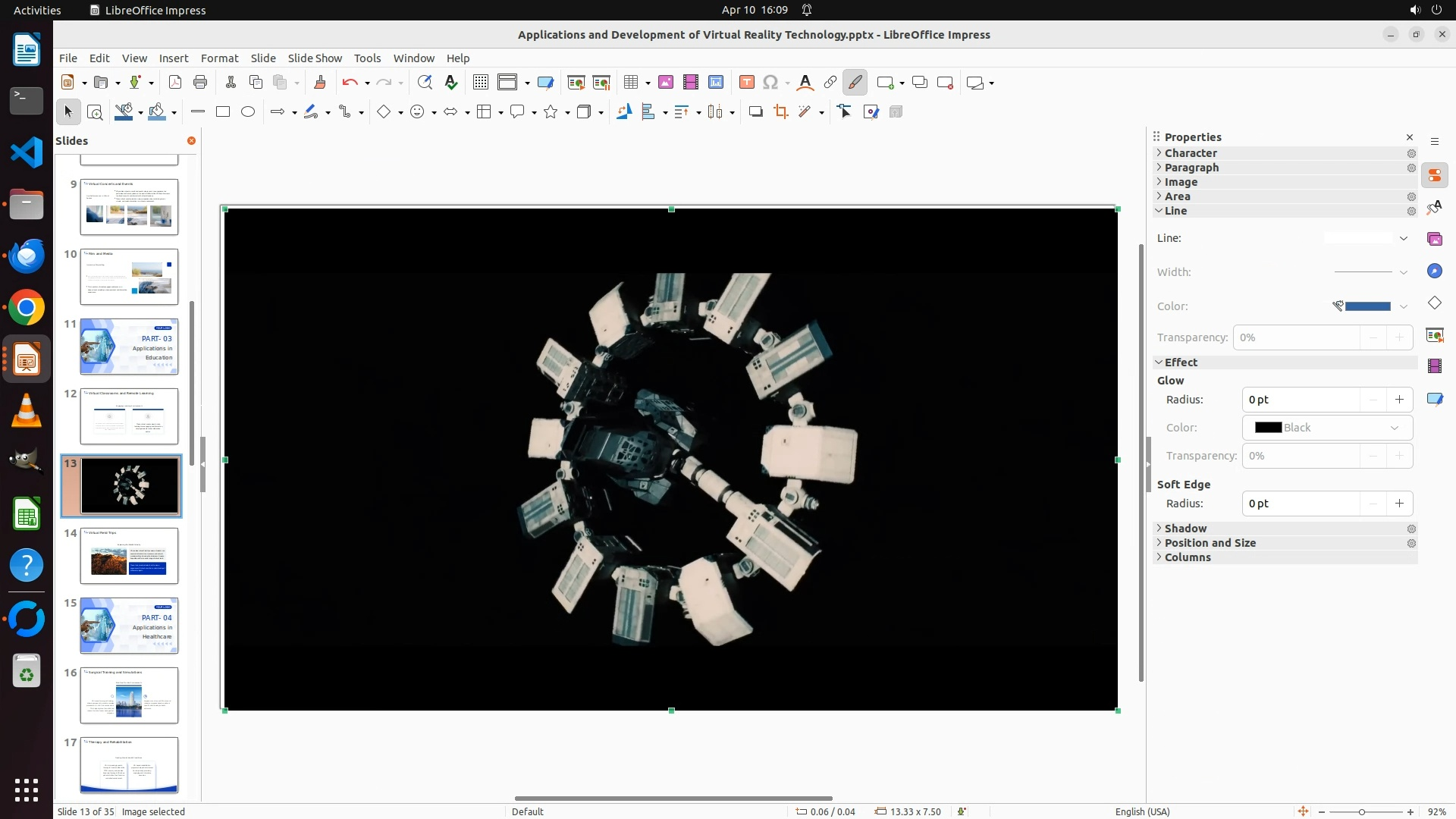
Task: Select the Ellipse shape tool
Action: click(248, 112)
